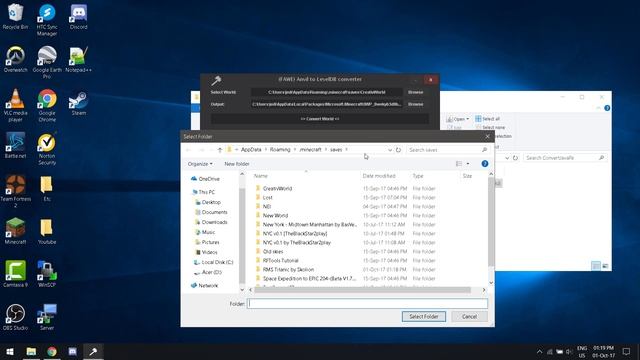Click New folder in the dialog toolbar
The height and width of the screenshot is (360, 640).
pos(237,164)
